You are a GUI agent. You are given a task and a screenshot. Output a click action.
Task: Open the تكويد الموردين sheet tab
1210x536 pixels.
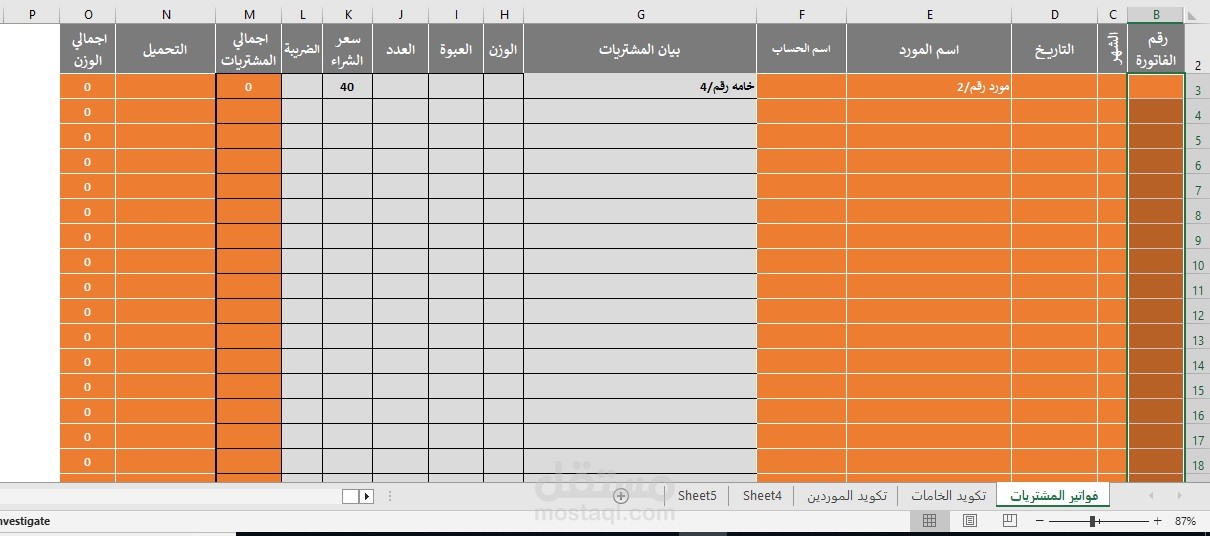[847, 496]
